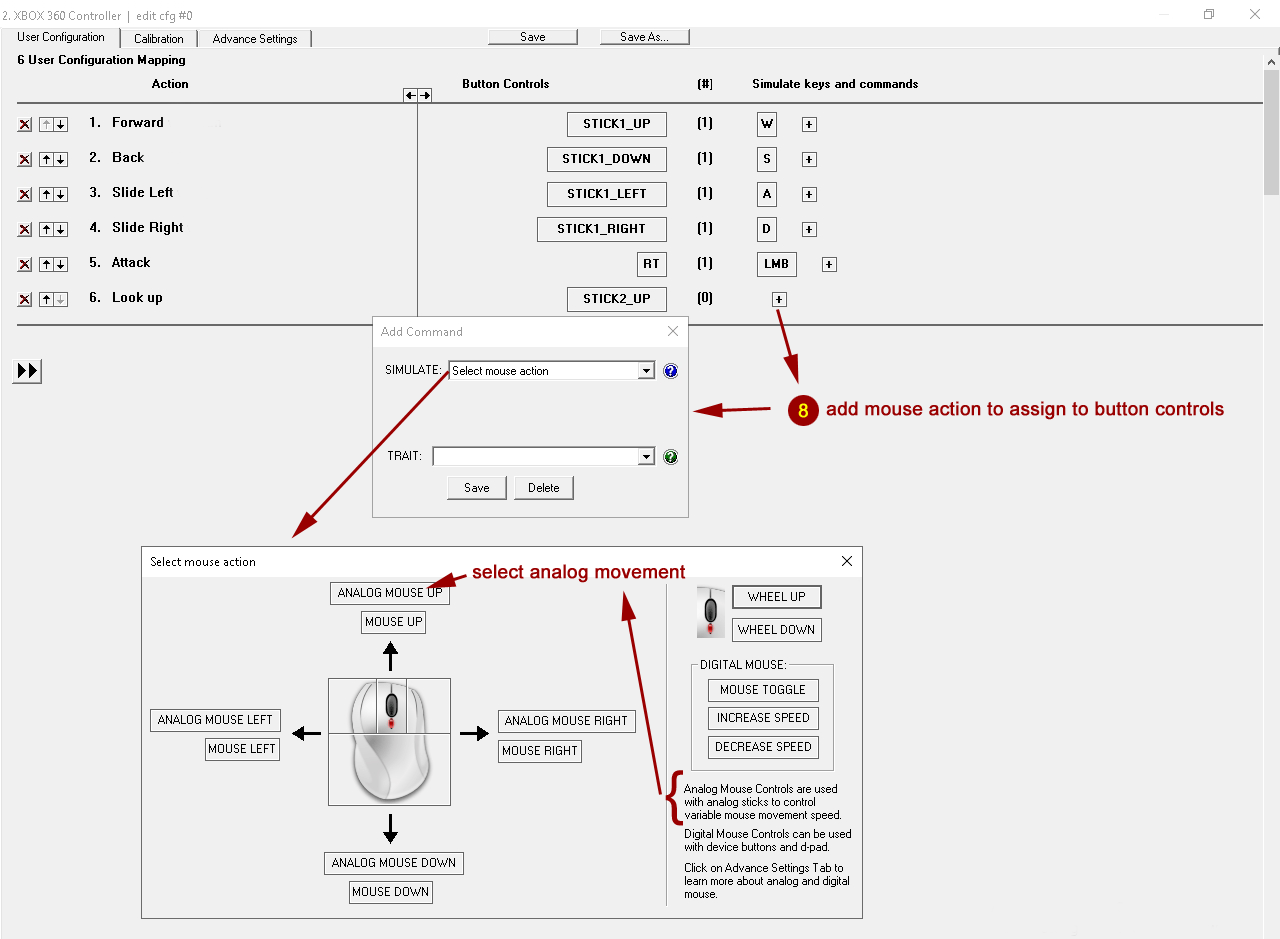
Task: Open the green help icon beside TRAIT
Action: click(x=671, y=457)
